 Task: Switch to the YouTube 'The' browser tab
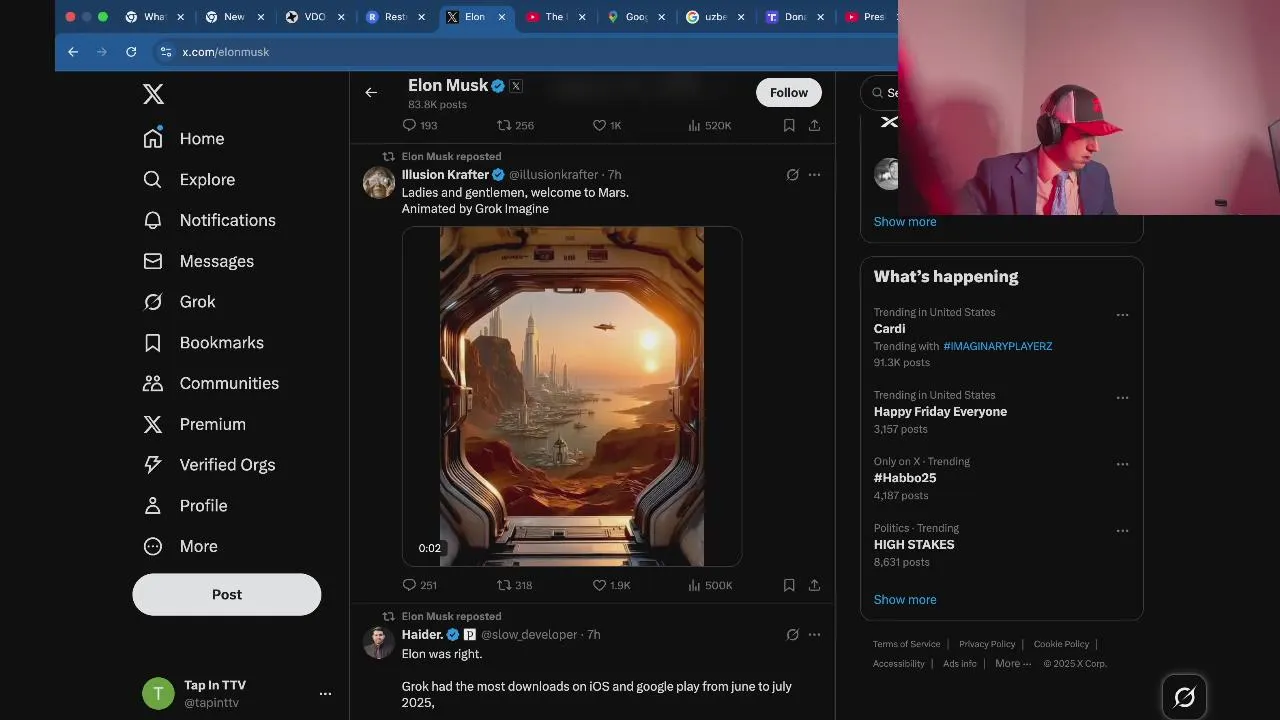point(555,17)
